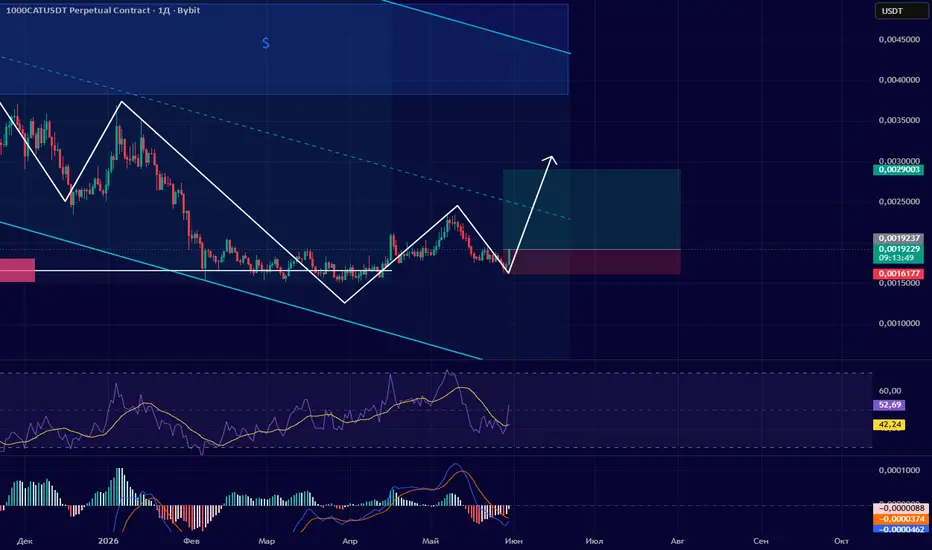This screenshot has width=932, height=550.
Task: Select the purple 52,69 RSI value tag
Action: tap(889, 405)
